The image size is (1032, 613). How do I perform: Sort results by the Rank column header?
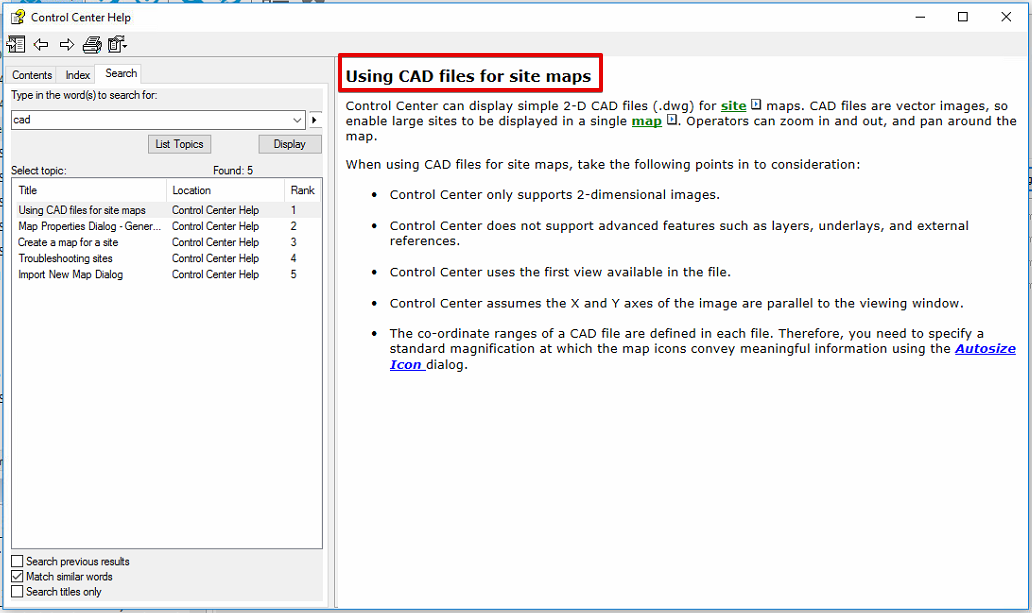(303, 190)
